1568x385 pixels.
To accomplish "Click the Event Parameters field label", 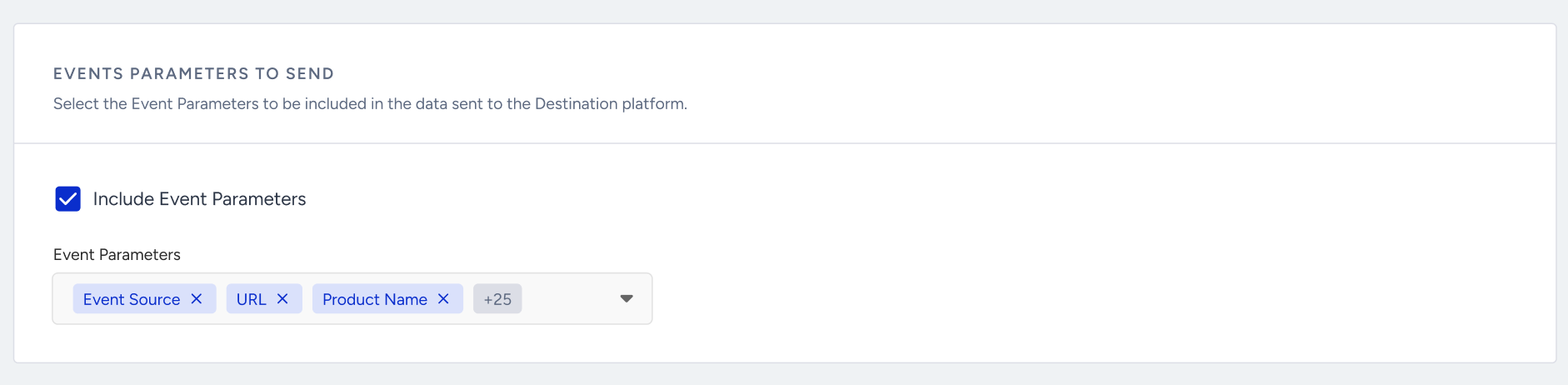I will (117, 255).
